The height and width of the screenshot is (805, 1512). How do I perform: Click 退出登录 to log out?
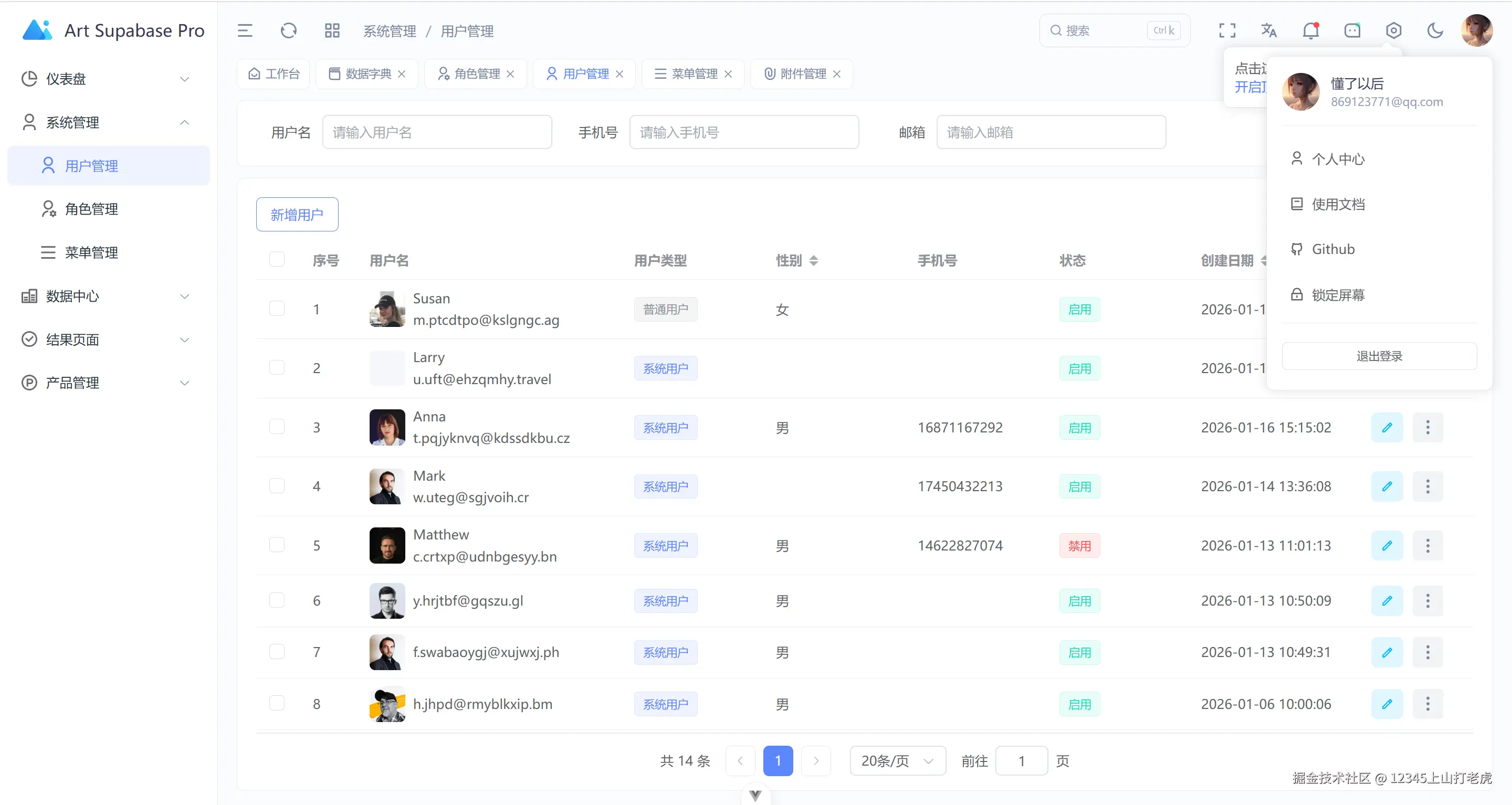click(1379, 356)
